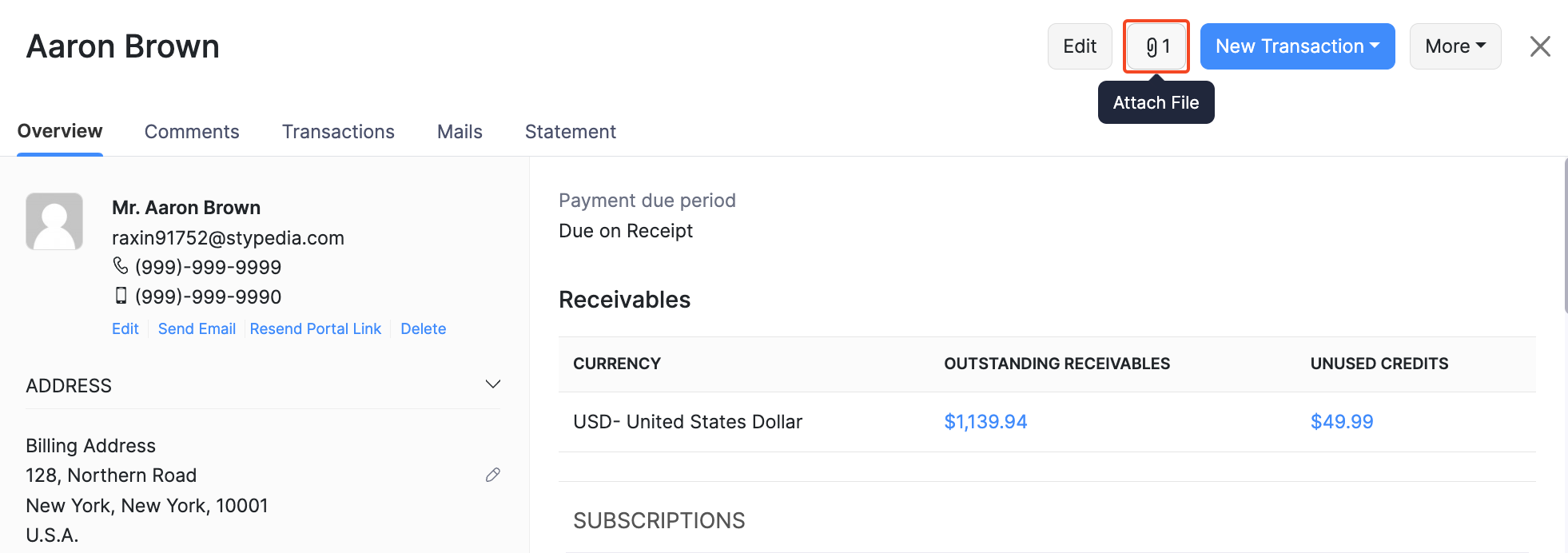1568x553 pixels.
Task: Select the Overview tab
Action: (x=60, y=131)
